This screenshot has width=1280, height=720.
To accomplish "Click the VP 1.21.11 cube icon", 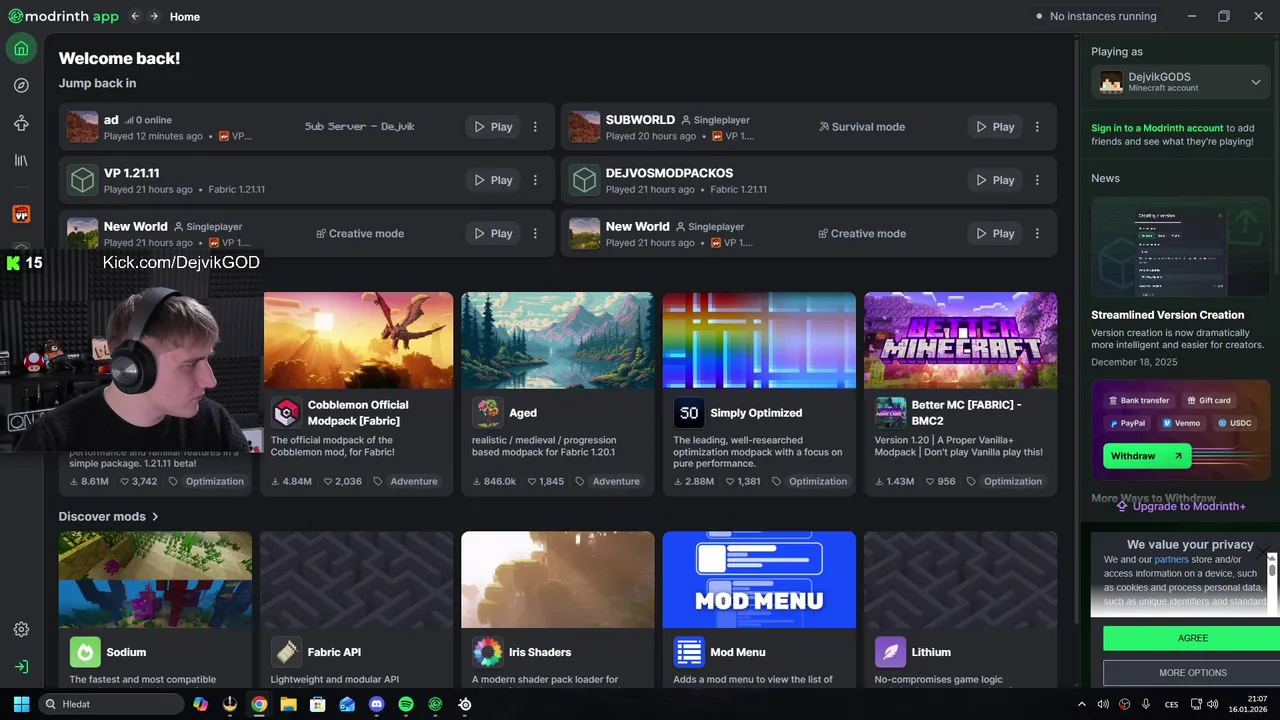I will click(82, 180).
